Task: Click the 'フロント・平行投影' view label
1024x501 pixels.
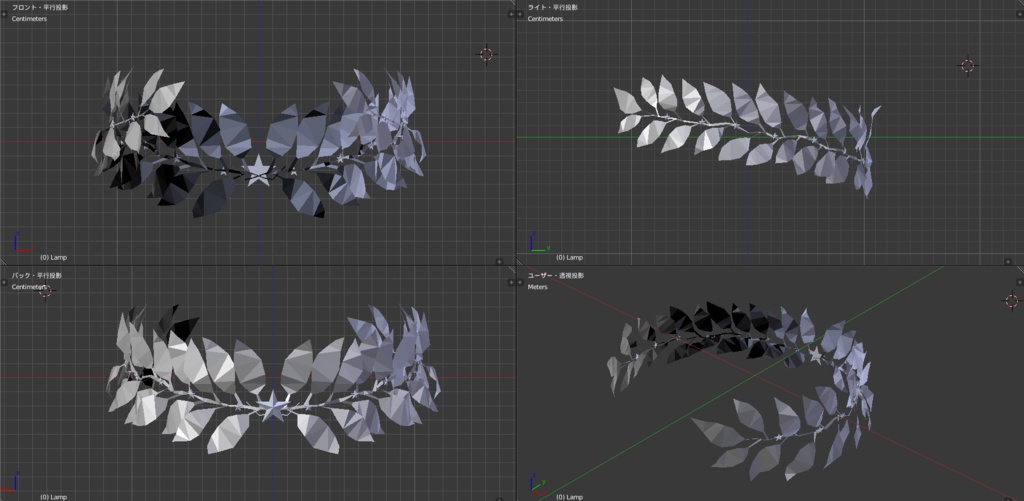Action: click(x=39, y=8)
